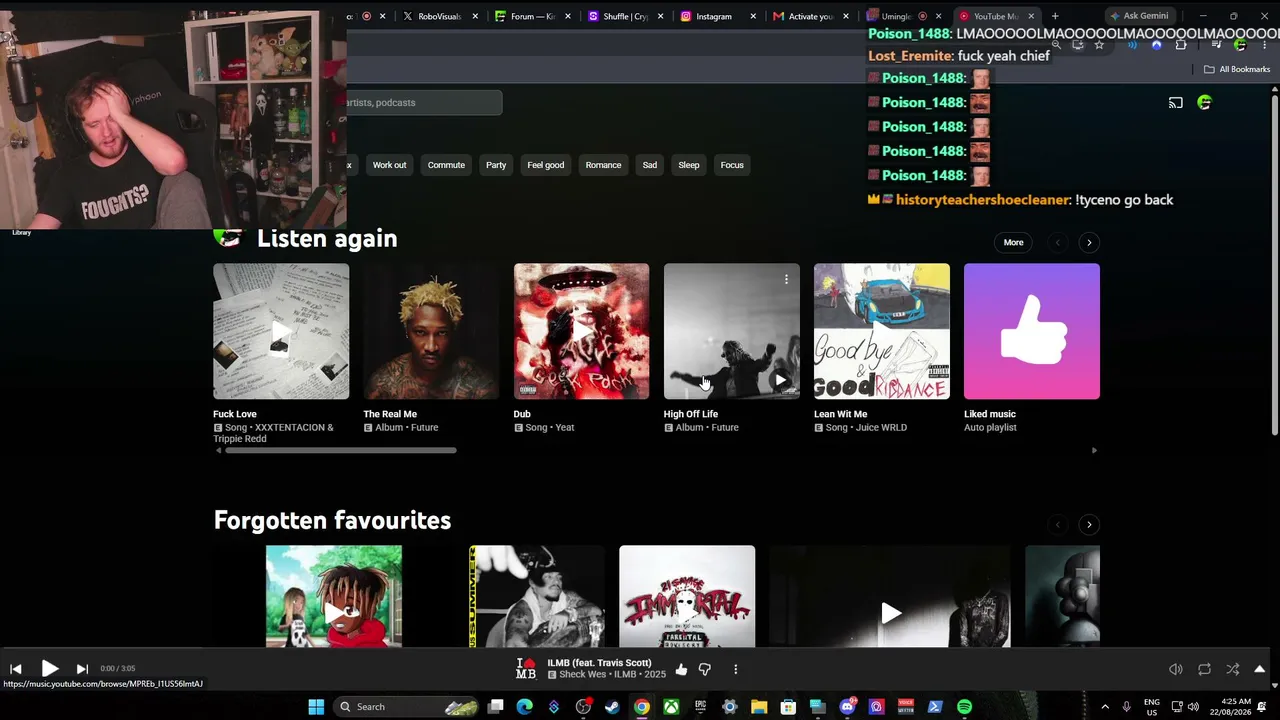Open Xbox app from the taskbar
Image resolution: width=1280 pixels, height=720 pixels.
point(671,707)
